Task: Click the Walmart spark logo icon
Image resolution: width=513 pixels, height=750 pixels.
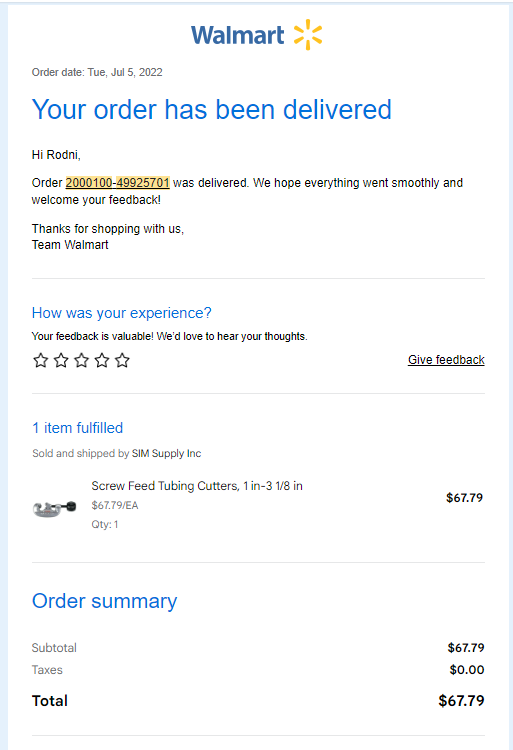Action: [308, 35]
